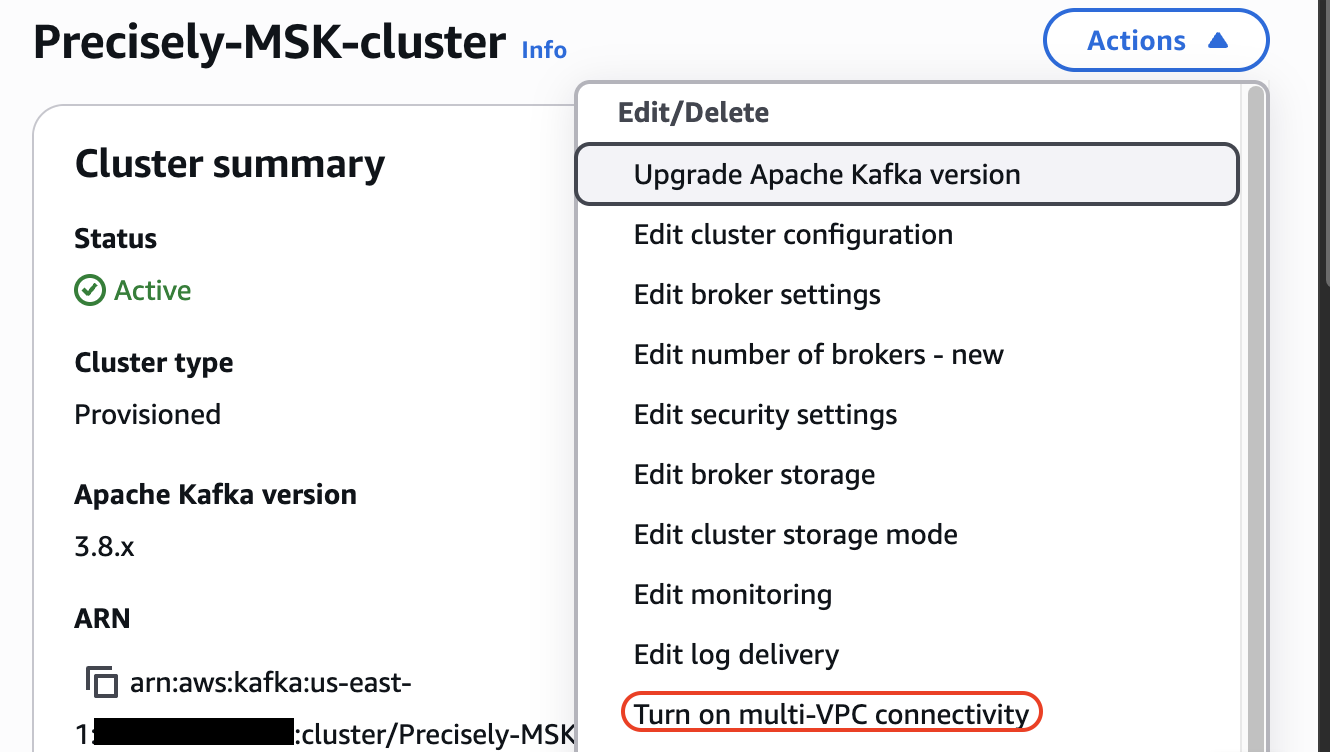Open Edit security settings
The width and height of the screenshot is (1330, 752).
907,415
